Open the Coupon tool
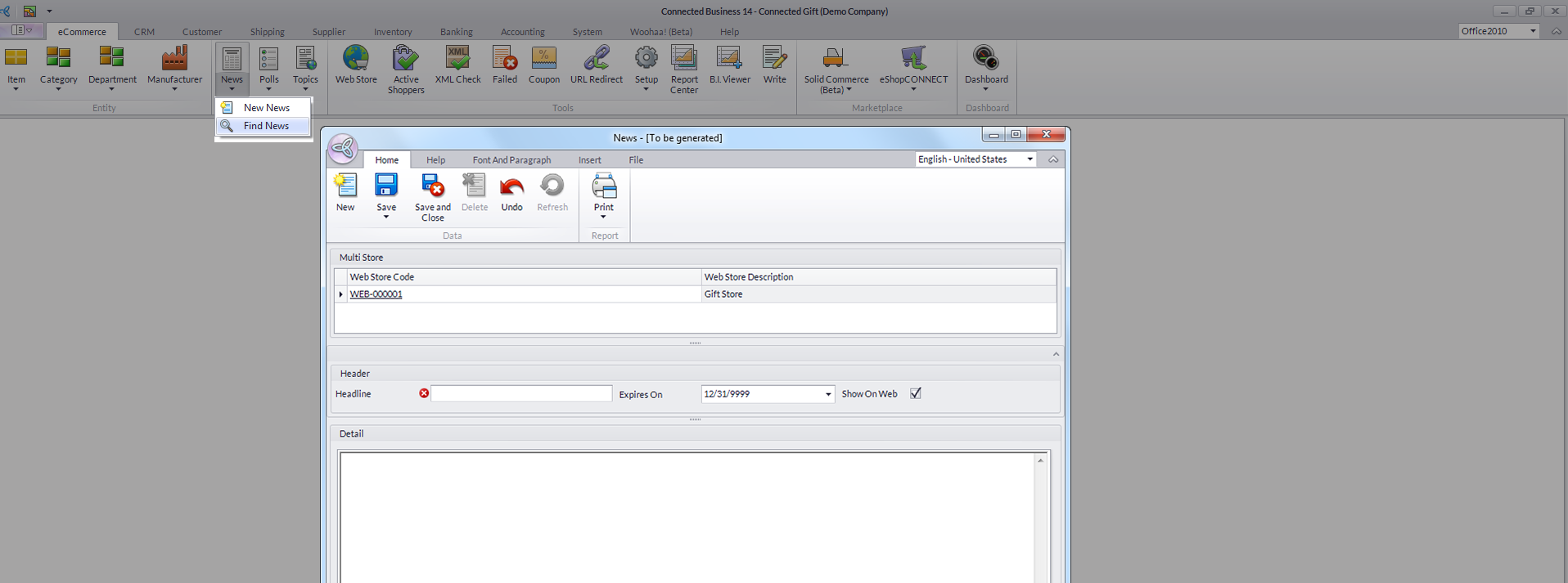This screenshot has height=583, width=1568. click(543, 65)
